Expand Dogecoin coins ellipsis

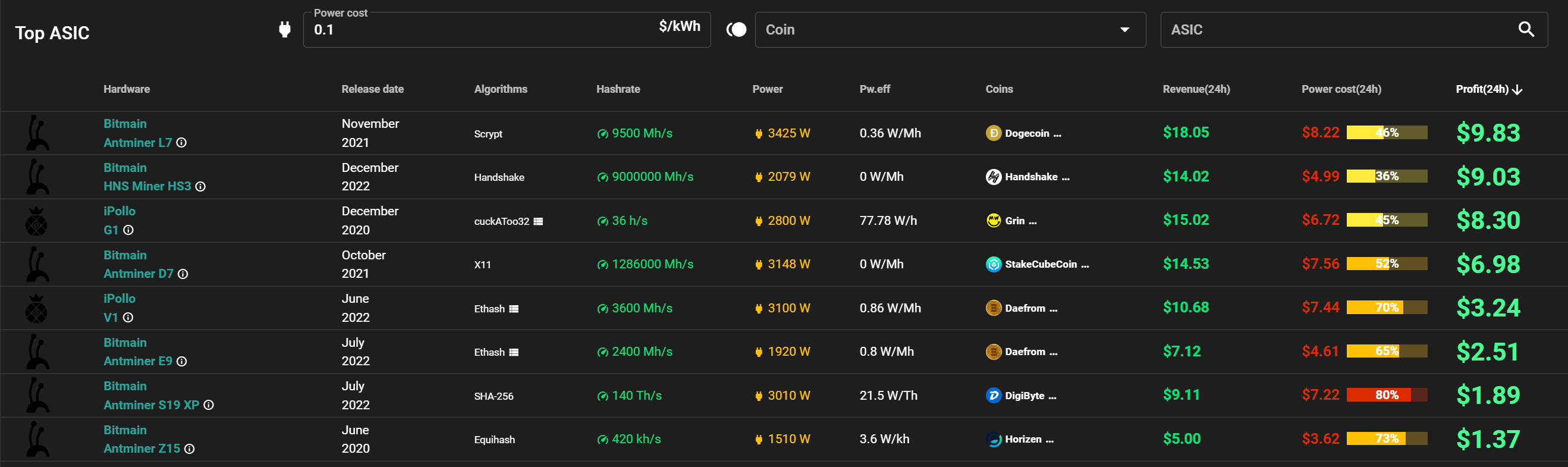point(1057,134)
